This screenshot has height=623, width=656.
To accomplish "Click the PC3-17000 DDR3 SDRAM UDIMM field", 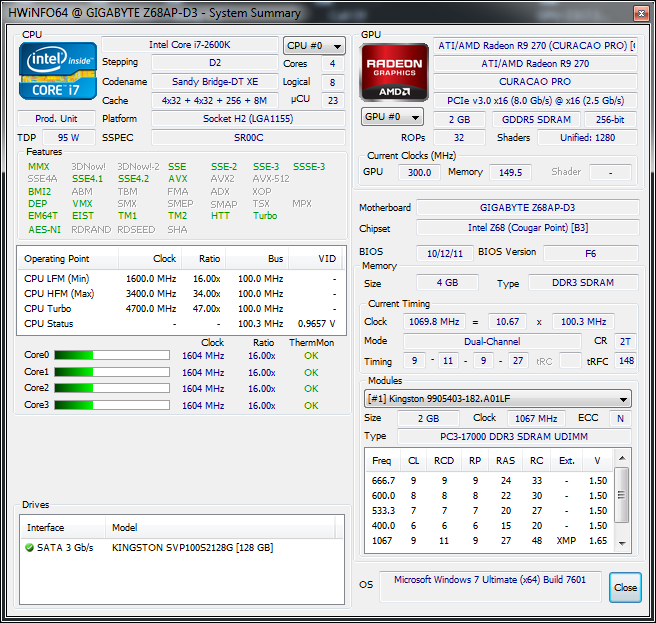I will [514, 436].
